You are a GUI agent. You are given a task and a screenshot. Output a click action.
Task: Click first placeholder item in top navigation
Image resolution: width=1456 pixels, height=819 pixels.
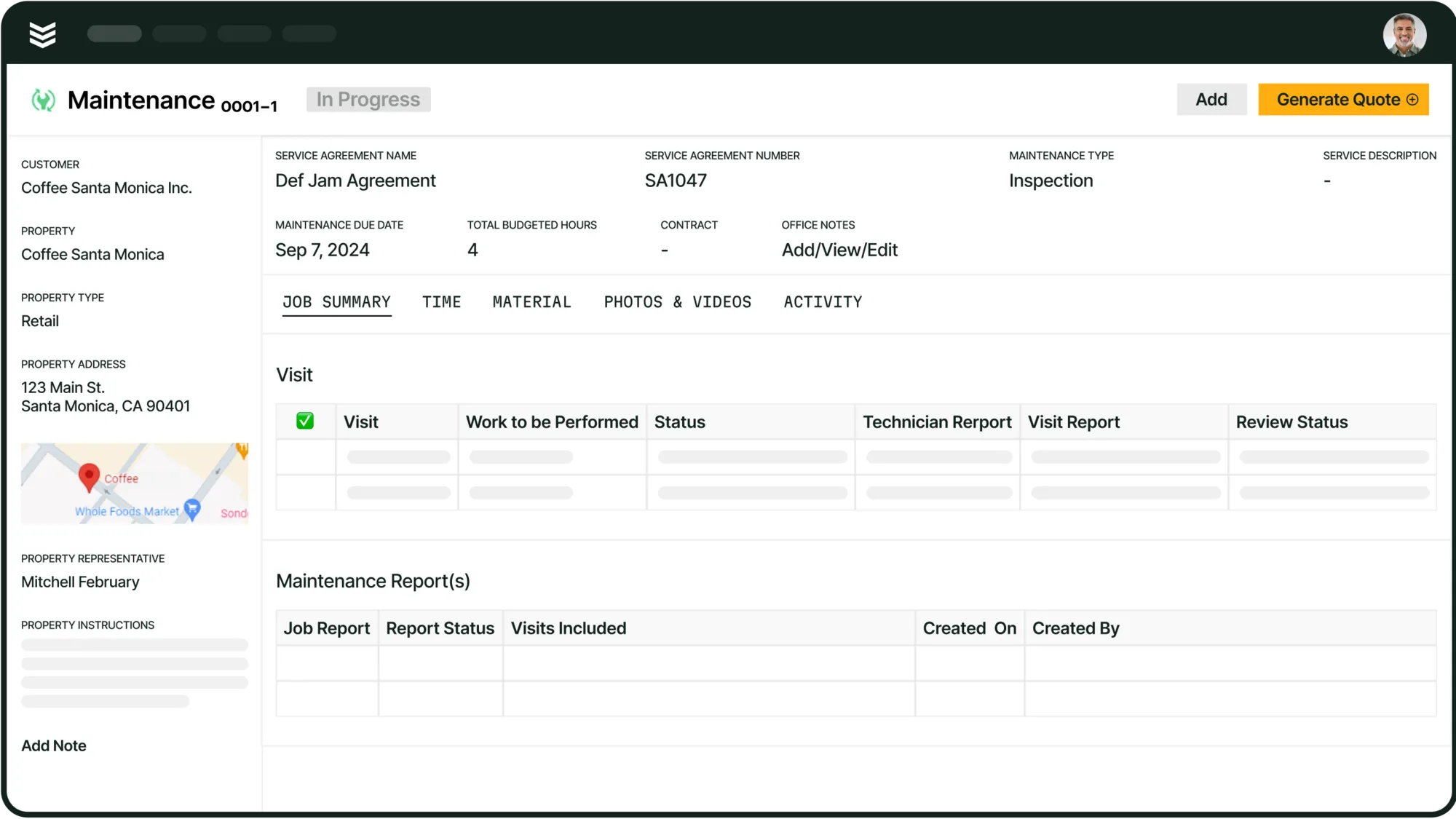pyautogui.click(x=114, y=33)
